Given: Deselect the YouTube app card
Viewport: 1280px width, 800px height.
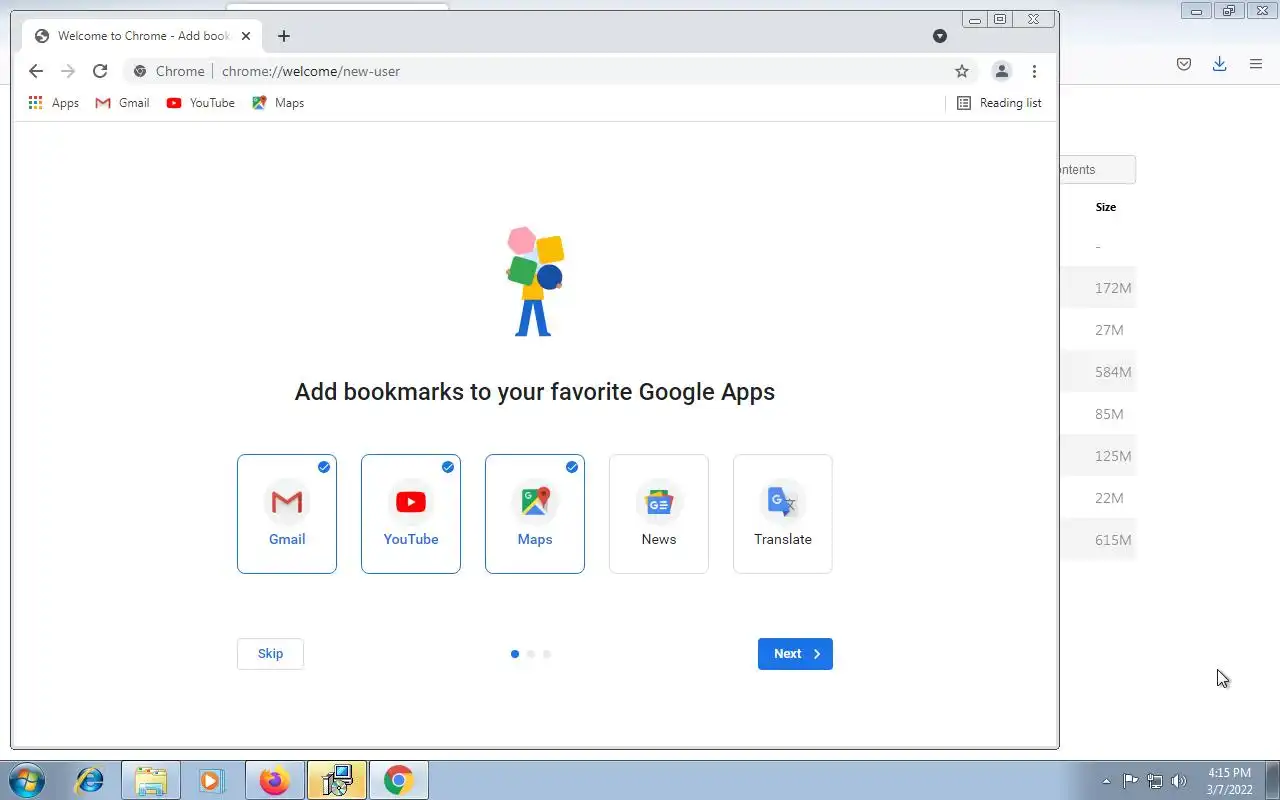Looking at the screenshot, I should (x=411, y=514).
